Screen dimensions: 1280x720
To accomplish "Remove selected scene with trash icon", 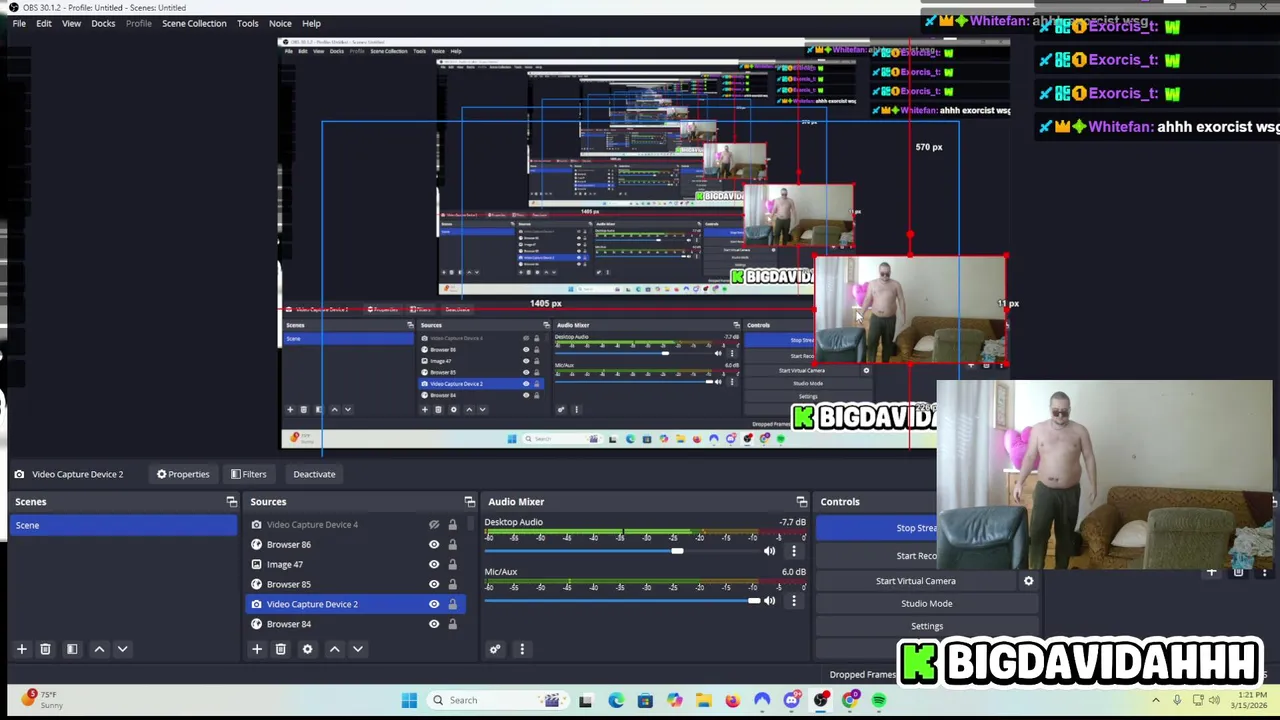I will (45, 649).
